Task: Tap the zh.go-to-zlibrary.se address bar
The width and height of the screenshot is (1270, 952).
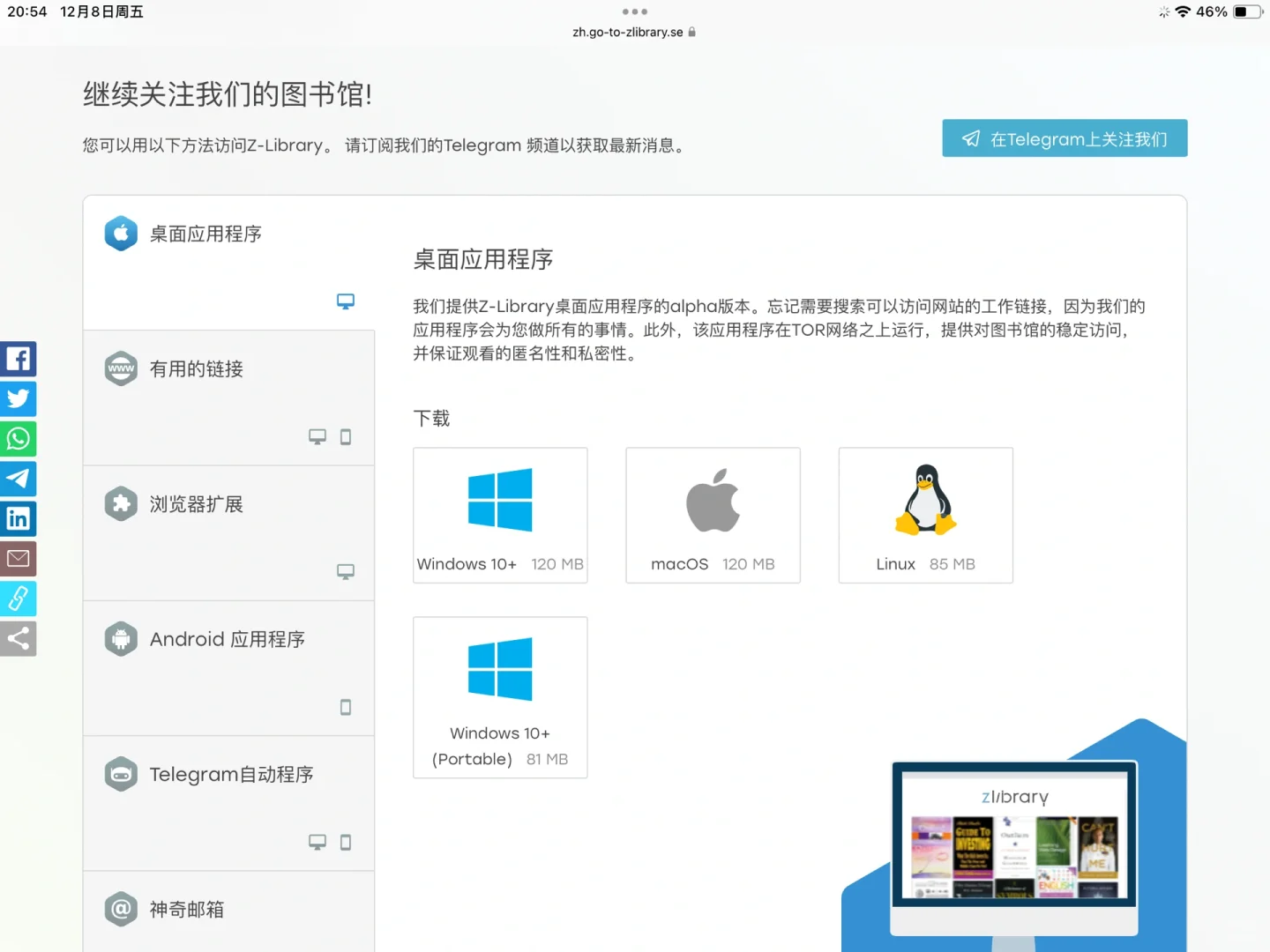Action: pyautogui.click(x=634, y=32)
